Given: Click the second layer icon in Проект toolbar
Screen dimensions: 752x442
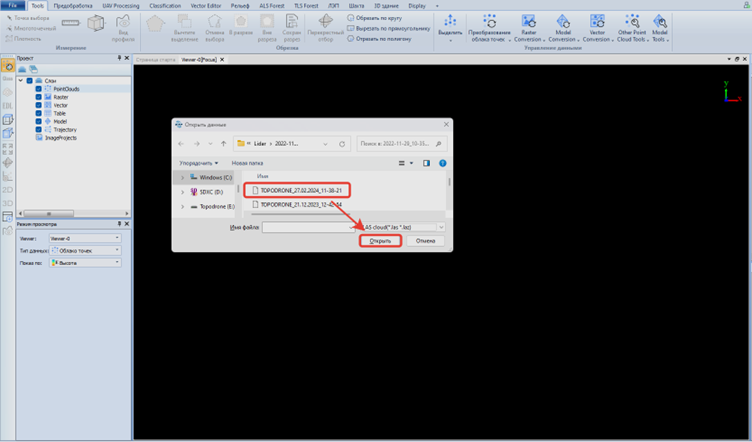Looking at the screenshot, I should [33, 70].
